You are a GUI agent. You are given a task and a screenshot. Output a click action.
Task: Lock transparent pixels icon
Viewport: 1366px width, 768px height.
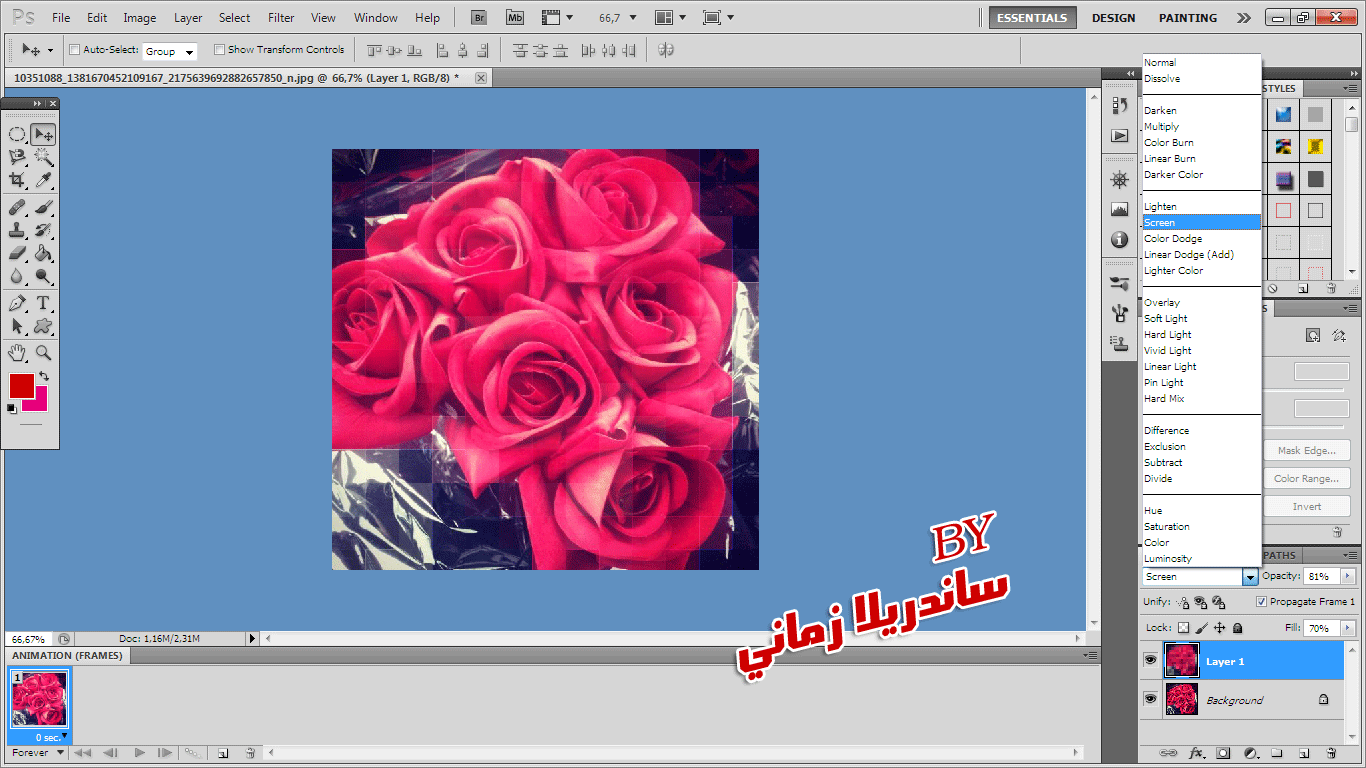coord(1183,628)
